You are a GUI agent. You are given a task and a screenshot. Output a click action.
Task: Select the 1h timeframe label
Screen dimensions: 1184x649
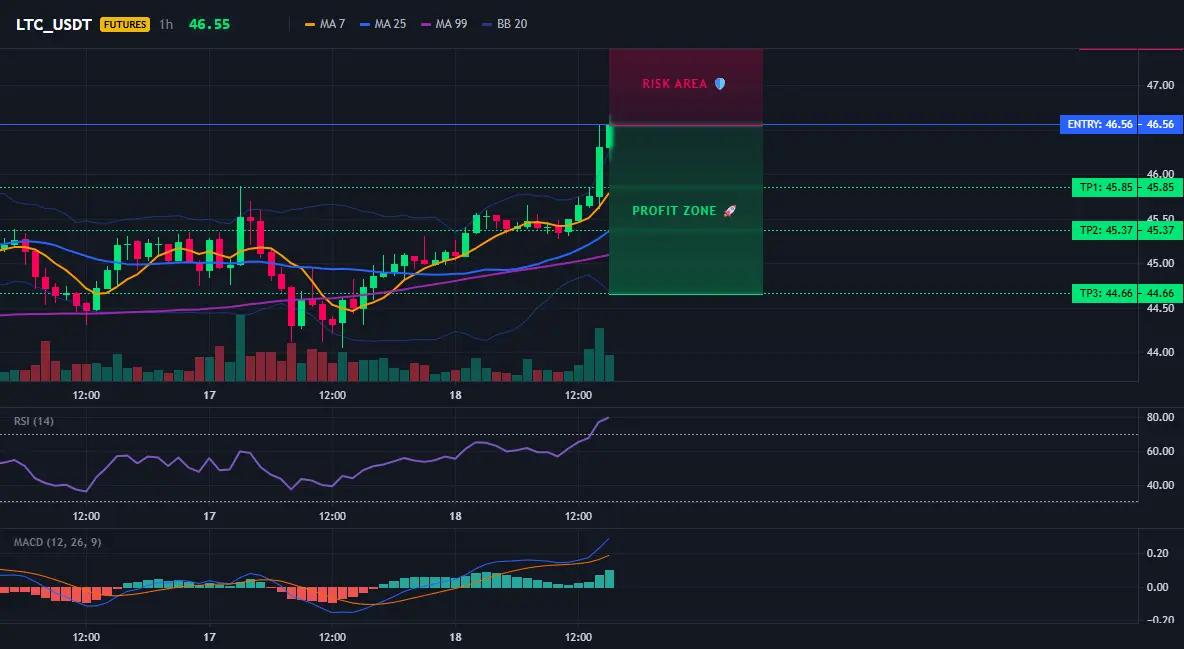point(166,24)
